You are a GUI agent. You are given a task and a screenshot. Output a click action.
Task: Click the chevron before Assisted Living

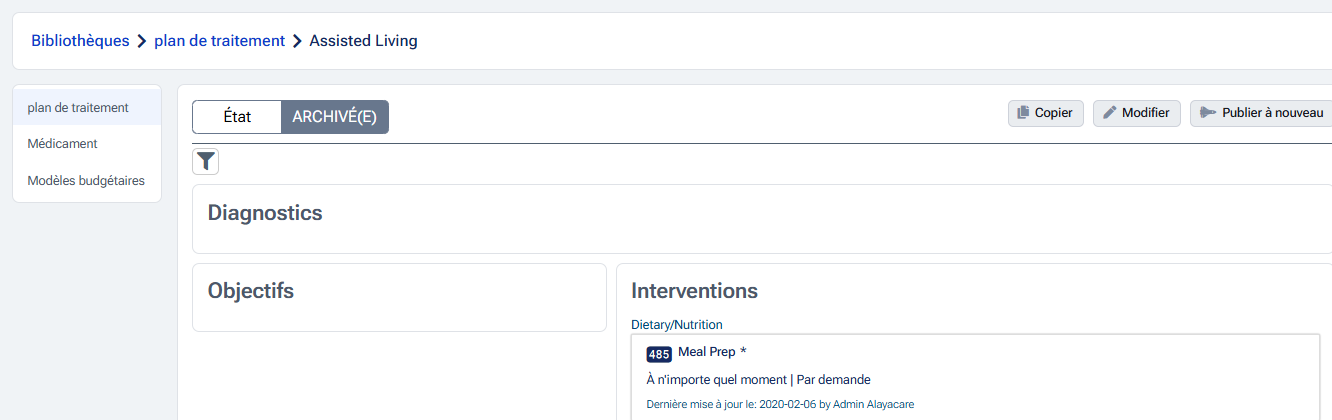(x=297, y=41)
